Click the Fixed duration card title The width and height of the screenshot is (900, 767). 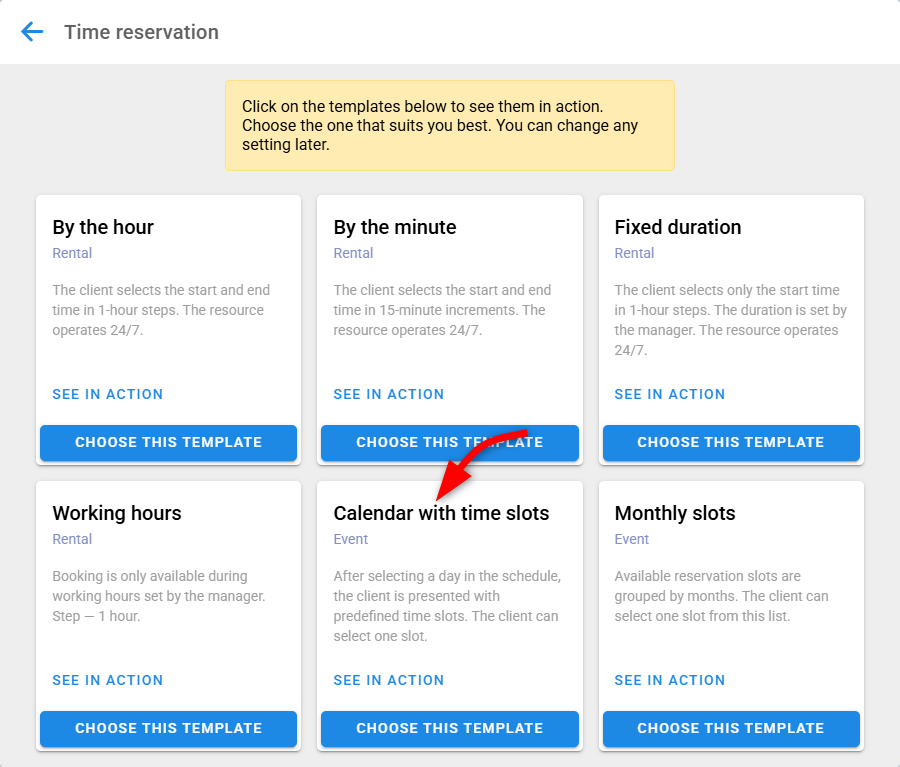click(677, 227)
